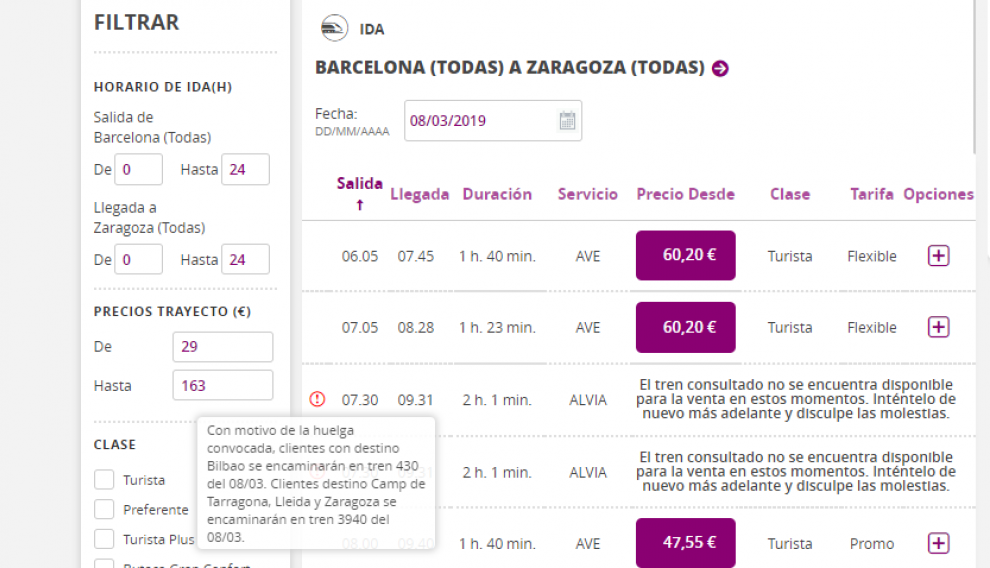Expand options for the 06.05 AVE train
Image resolution: width=990 pixels, height=568 pixels.
coord(938,256)
